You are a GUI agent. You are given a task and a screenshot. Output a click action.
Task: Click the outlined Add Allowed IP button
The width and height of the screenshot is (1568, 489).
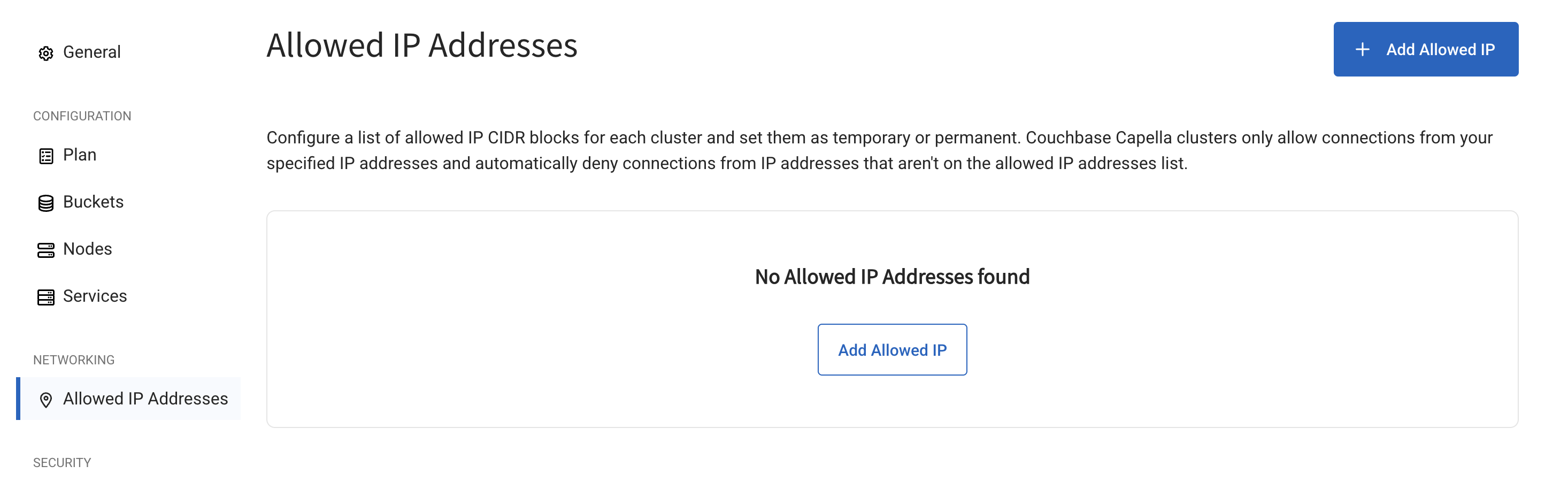coord(891,349)
